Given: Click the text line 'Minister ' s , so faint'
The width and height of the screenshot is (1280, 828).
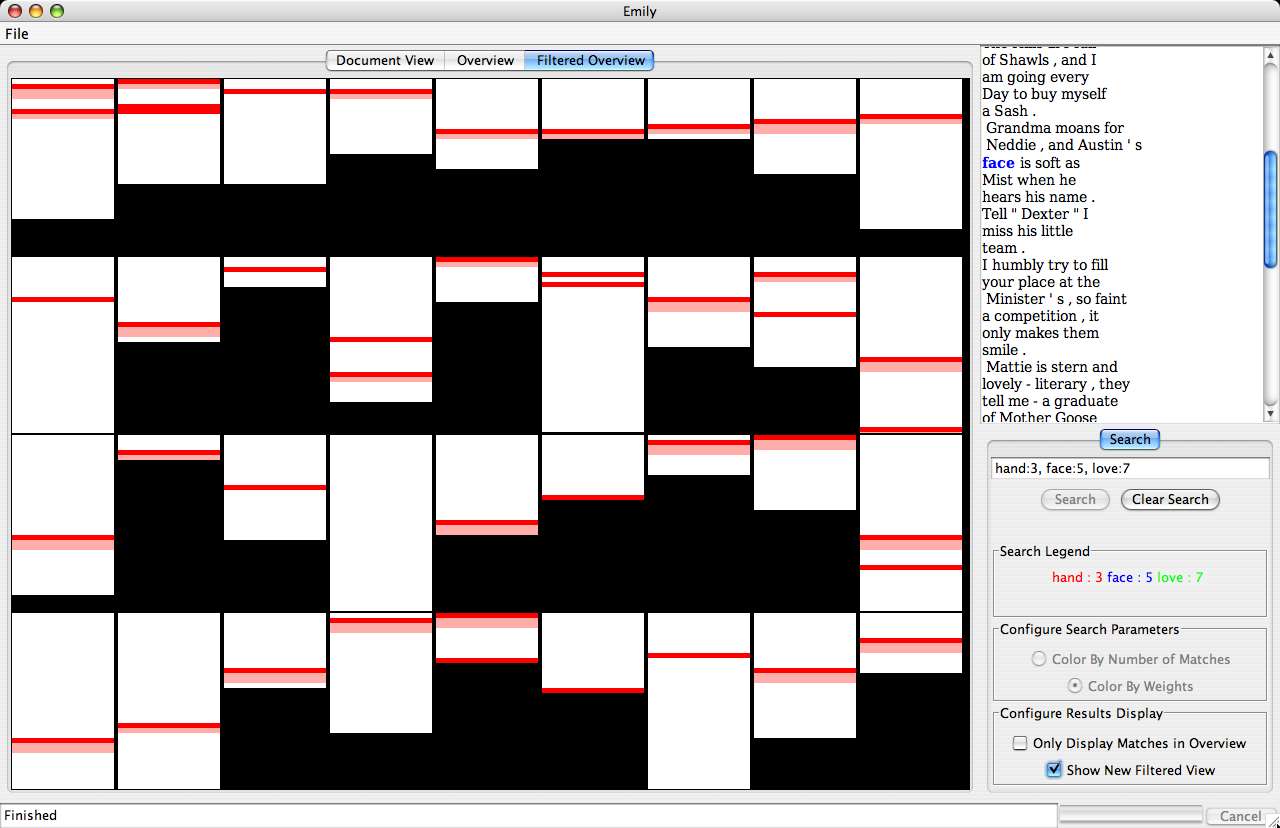Looking at the screenshot, I should [1056, 299].
